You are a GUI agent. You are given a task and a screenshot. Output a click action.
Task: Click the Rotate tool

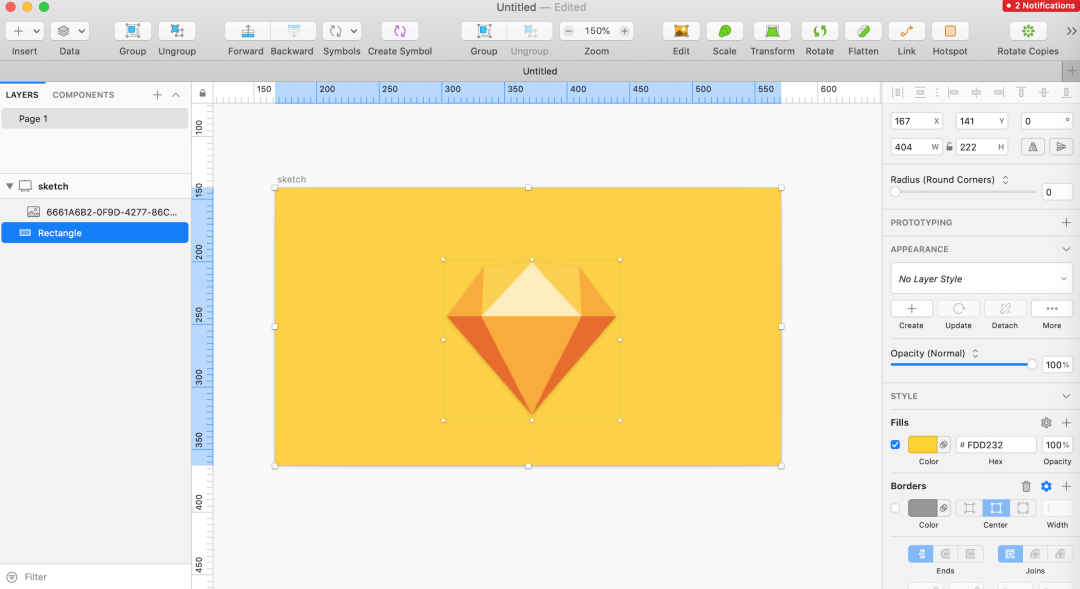tap(820, 31)
